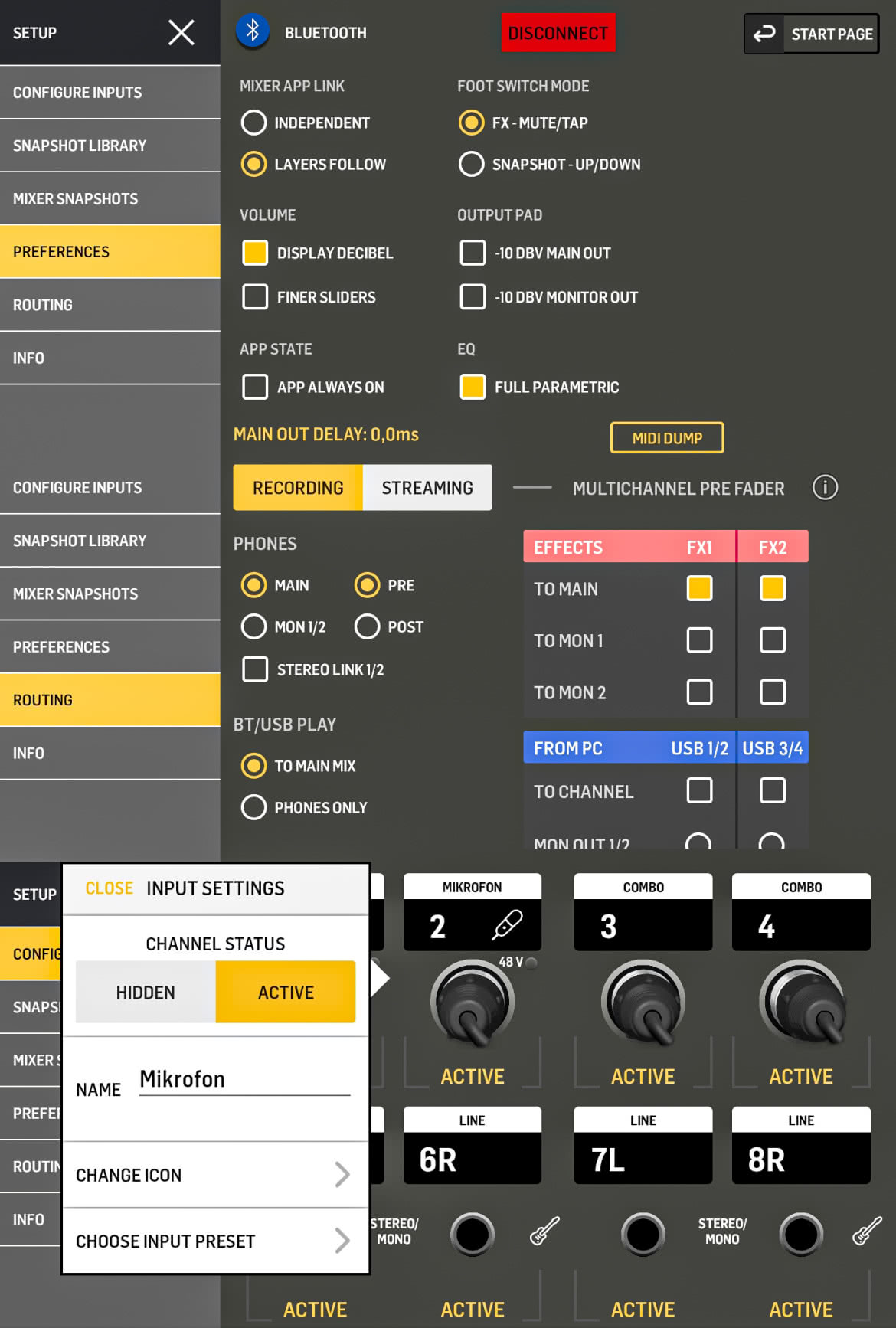Click the Start Page button
896x1328 pixels.
point(812,34)
